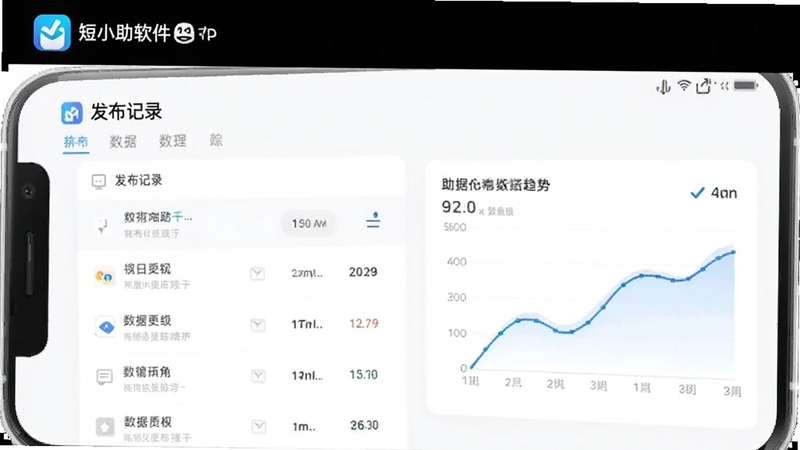Screen dimensions: 800x450
Task: Click the chart's 400 axis label
Action: pos(457,262)
